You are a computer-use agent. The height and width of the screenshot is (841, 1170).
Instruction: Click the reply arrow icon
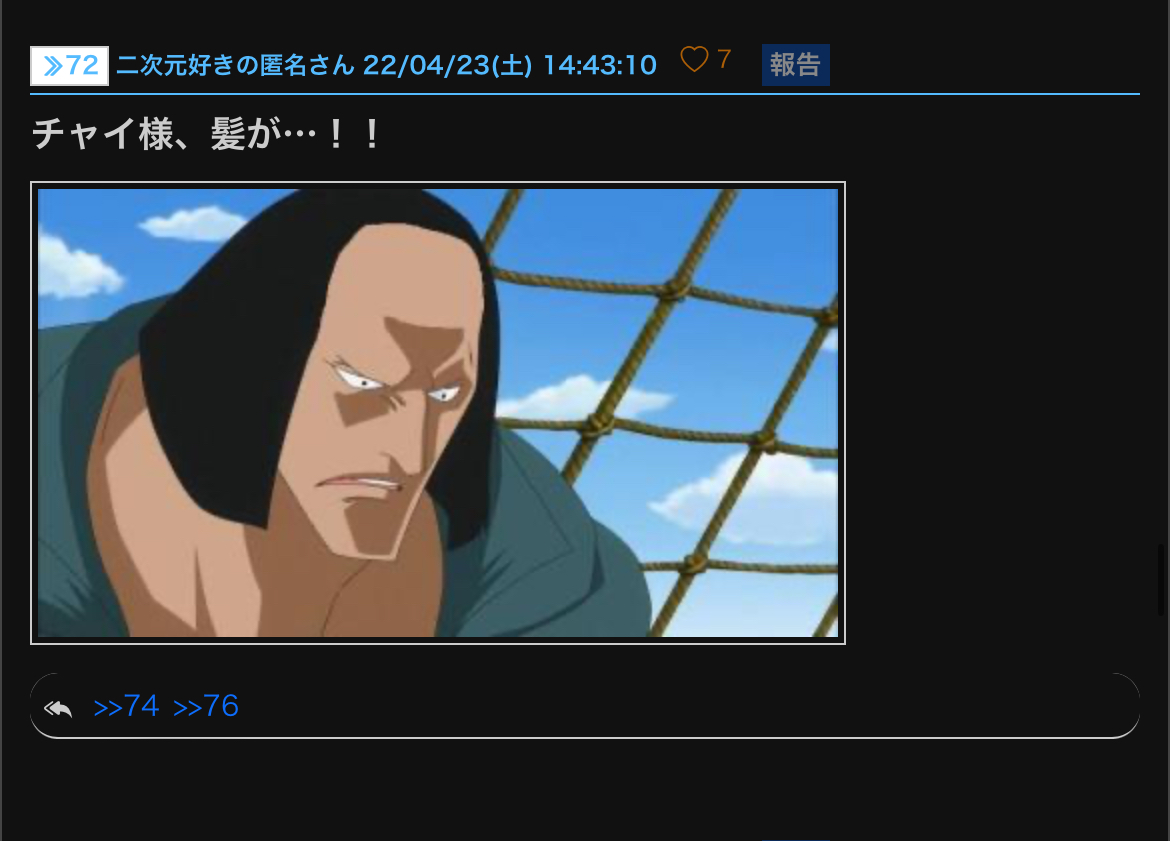click(58, 708)
